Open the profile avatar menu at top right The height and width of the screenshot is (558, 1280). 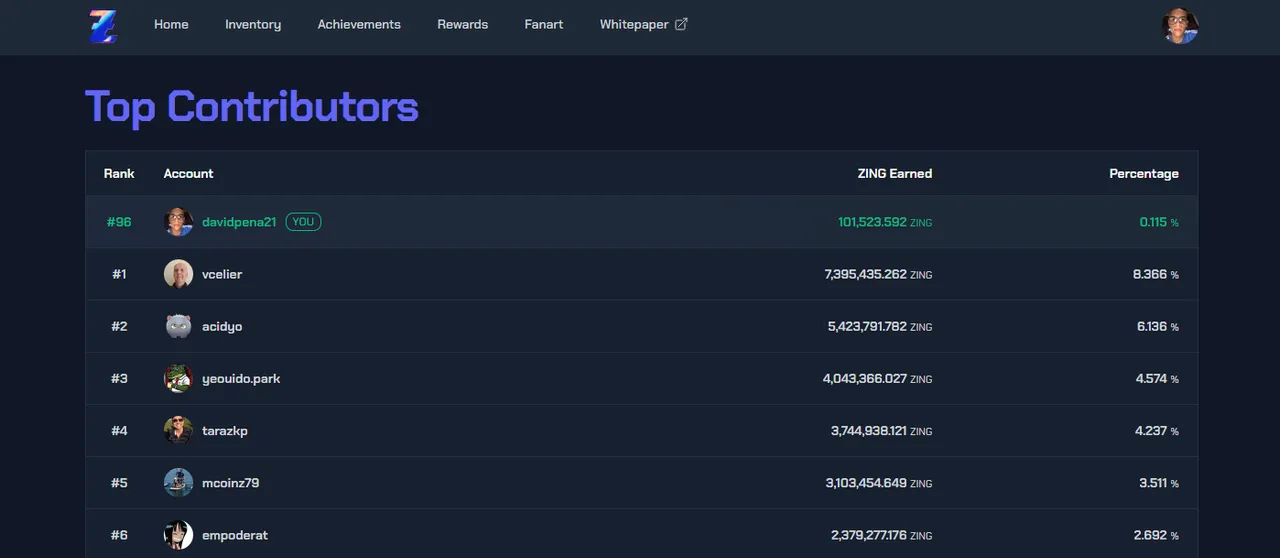(1180, 26)
